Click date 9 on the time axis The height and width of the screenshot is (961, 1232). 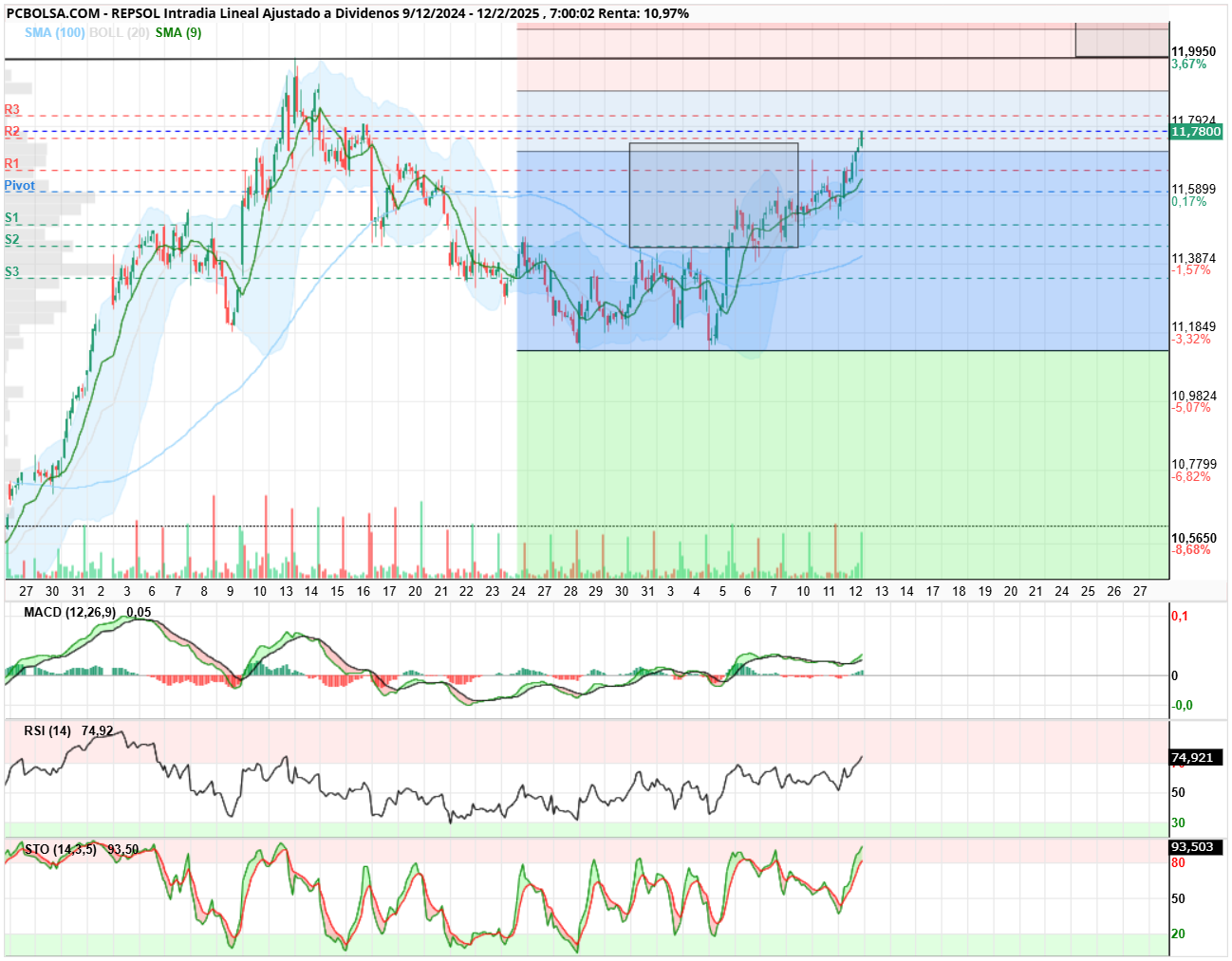click(x=230, y=591)
